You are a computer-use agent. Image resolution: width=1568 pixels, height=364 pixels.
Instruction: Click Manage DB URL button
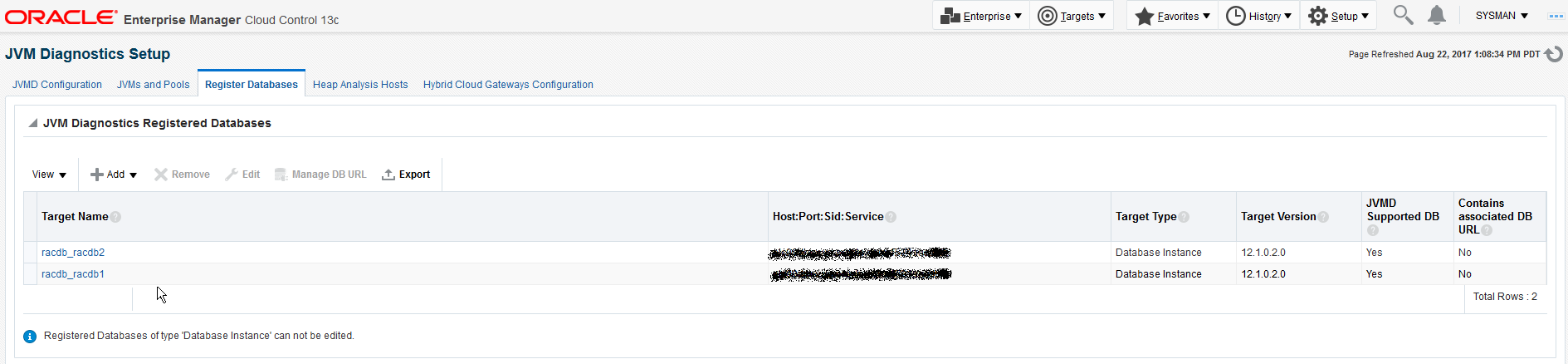point(320,175)
